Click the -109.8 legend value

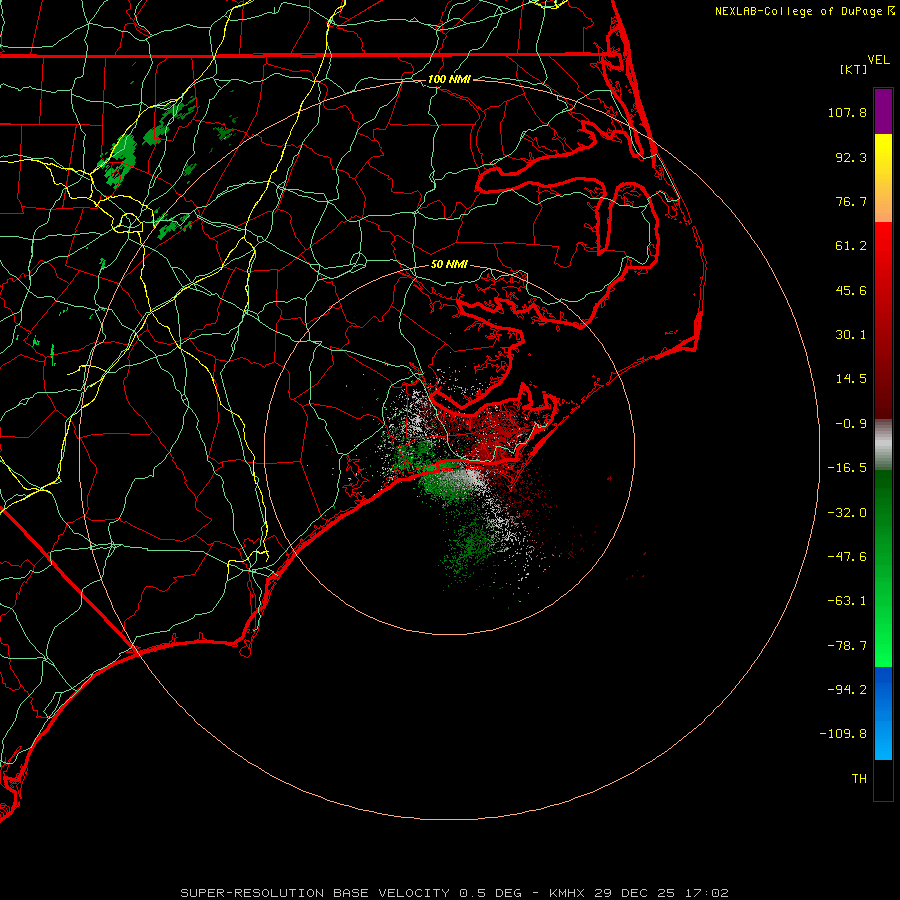843,734
